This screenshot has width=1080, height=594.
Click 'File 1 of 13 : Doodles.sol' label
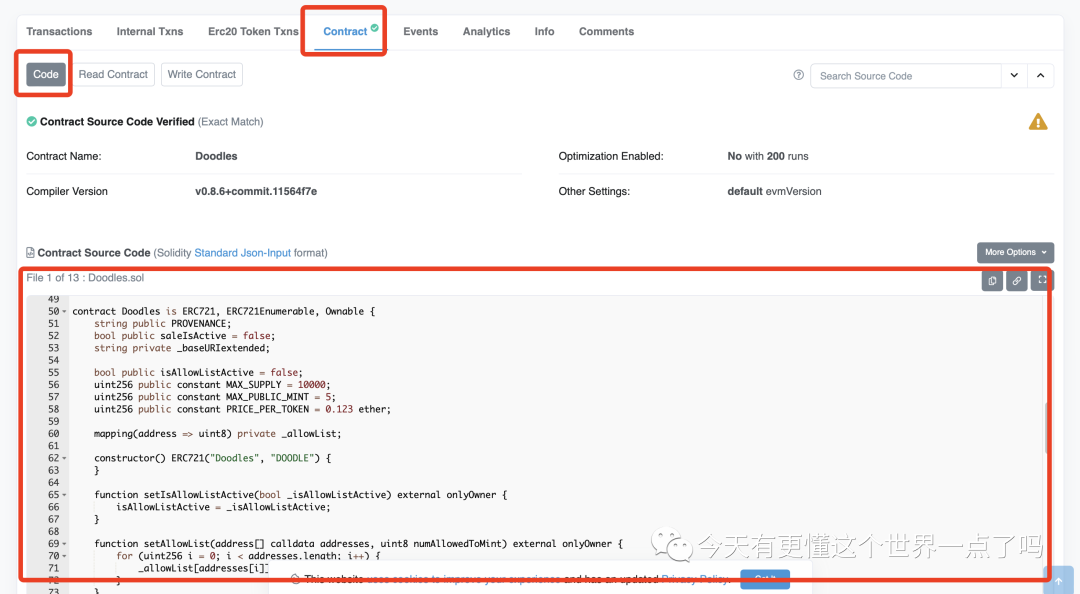85,278
